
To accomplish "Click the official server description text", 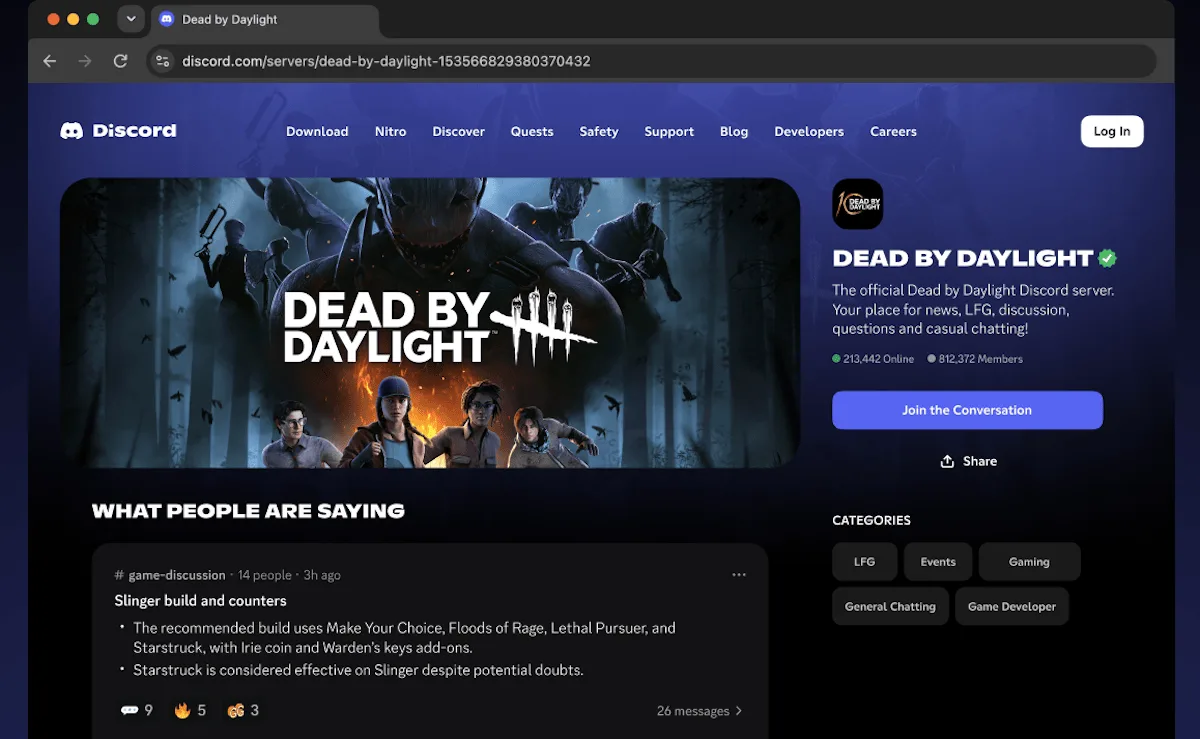I will (973, 310).
